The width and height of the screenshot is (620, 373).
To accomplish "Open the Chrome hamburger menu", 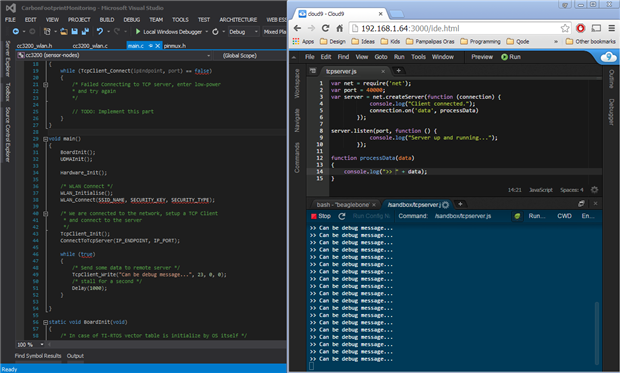I will (x=611, y=28).
